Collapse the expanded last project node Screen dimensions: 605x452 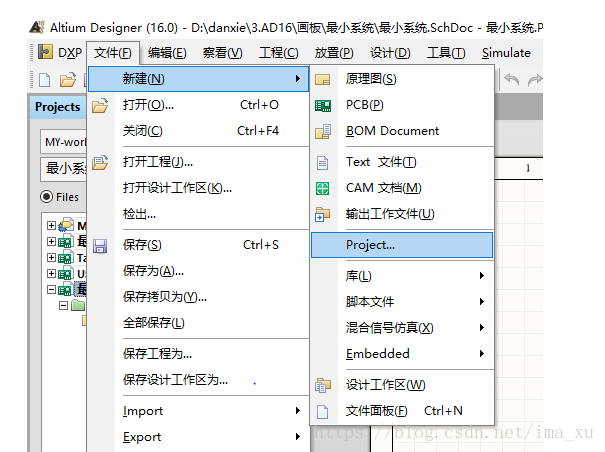pyautogui.click(x=52, y=290)
